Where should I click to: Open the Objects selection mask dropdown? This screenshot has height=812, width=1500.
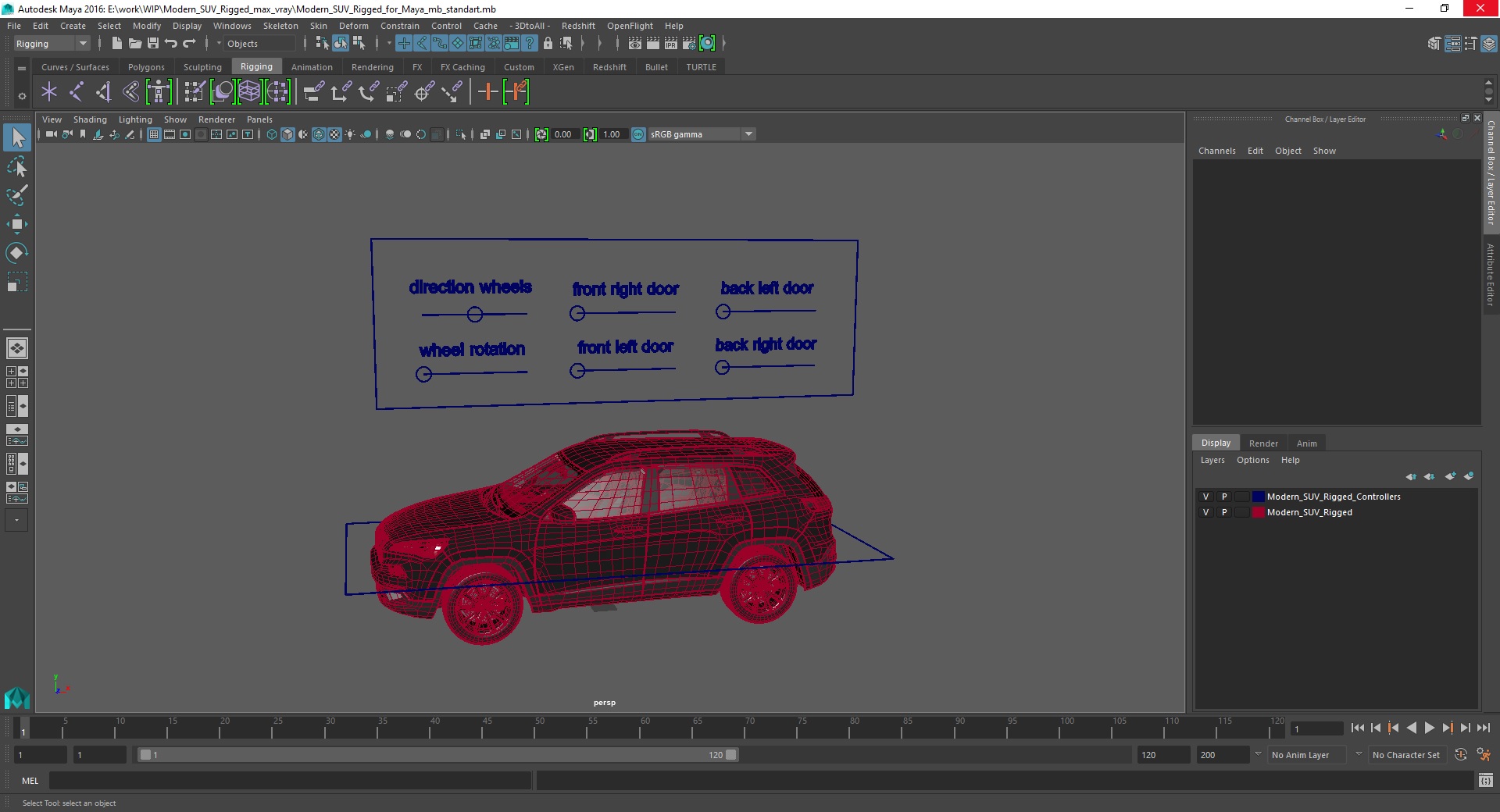[260, 44]
